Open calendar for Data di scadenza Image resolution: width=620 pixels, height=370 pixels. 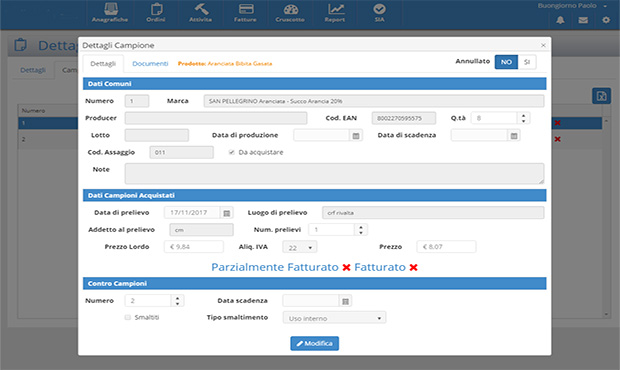point(514,136)
